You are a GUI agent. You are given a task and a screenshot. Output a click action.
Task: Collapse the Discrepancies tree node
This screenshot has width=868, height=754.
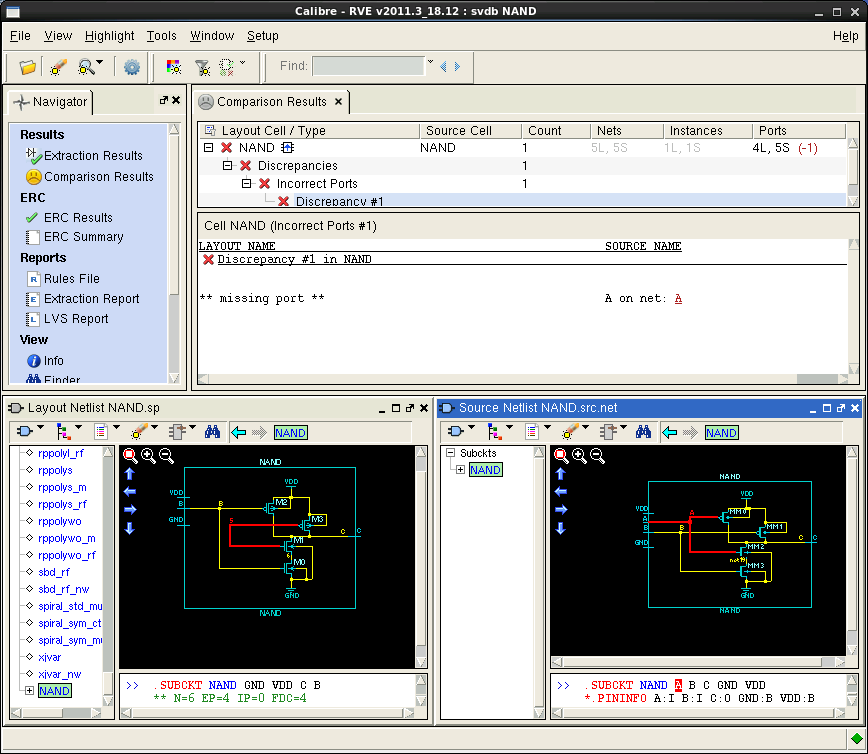228,166
